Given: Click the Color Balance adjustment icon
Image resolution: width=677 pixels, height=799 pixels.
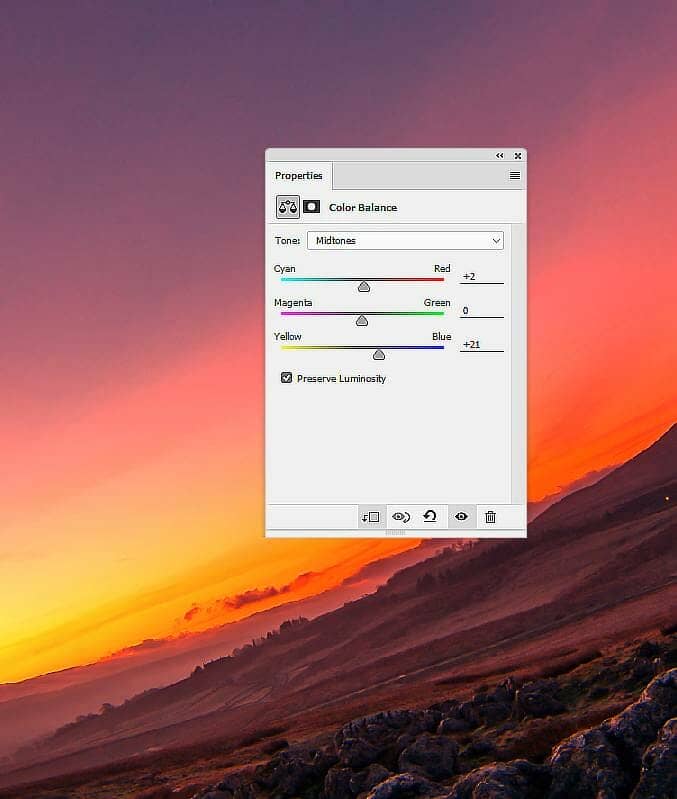Looking at the screenshot, I should coord(288,207).
